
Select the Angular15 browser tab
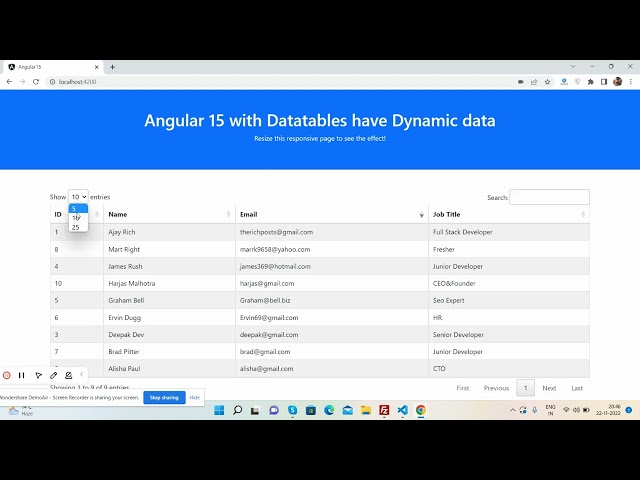click(x=53, y=67)
